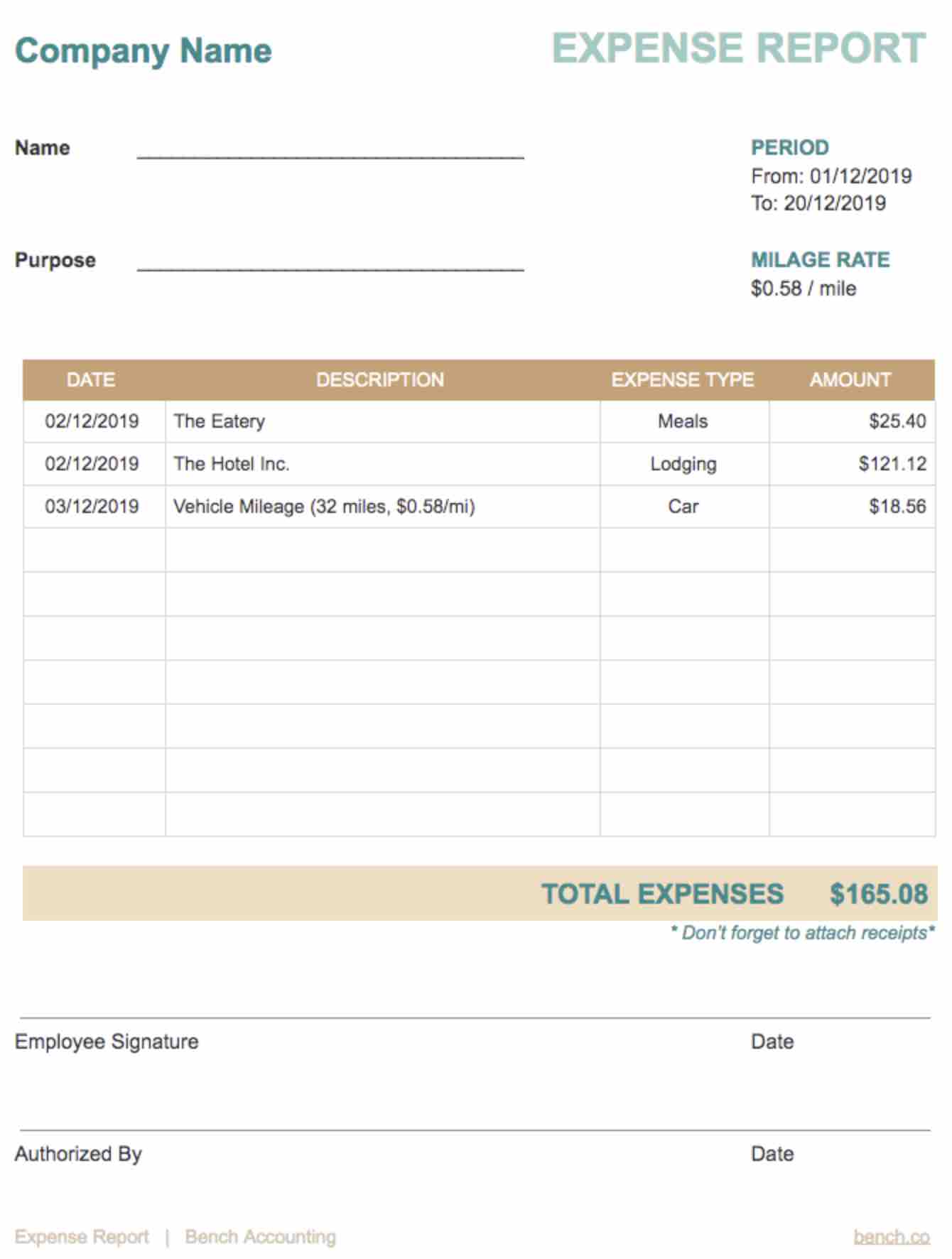Select the To date 20/12/2019

[x=835, y=203]
